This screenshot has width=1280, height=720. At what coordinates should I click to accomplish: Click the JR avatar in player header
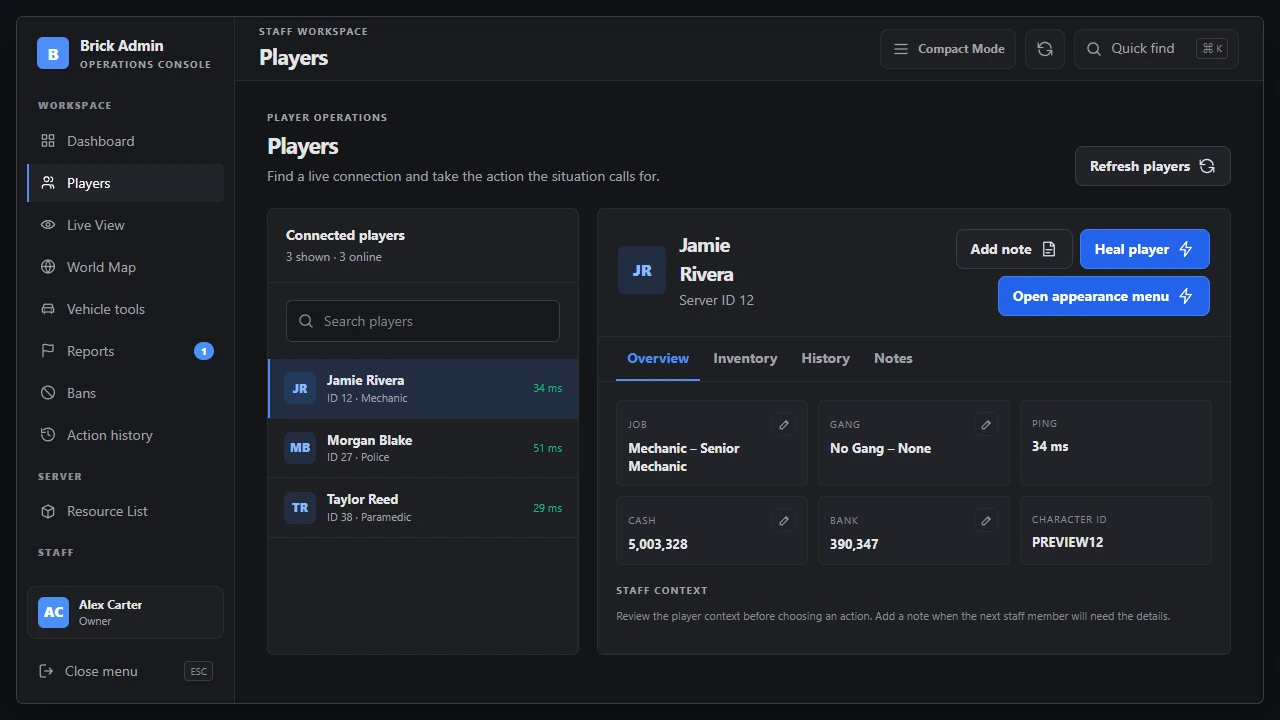[642, 270]
